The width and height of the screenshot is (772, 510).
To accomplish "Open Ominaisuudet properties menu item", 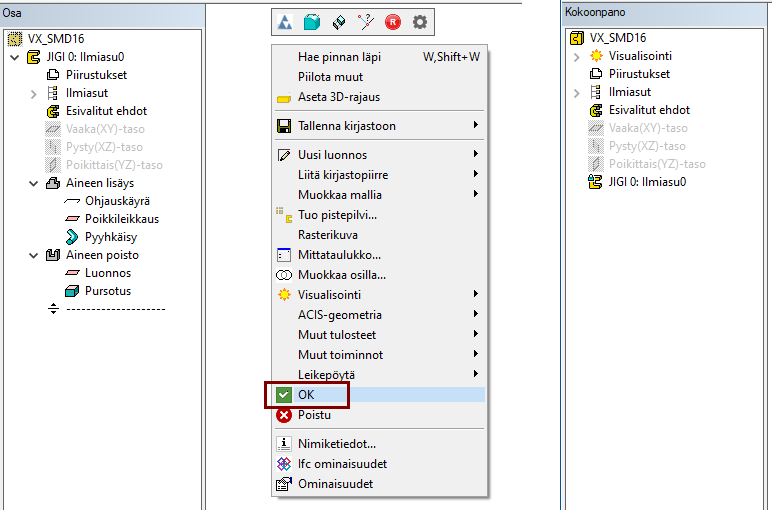I will click(379, 484).
